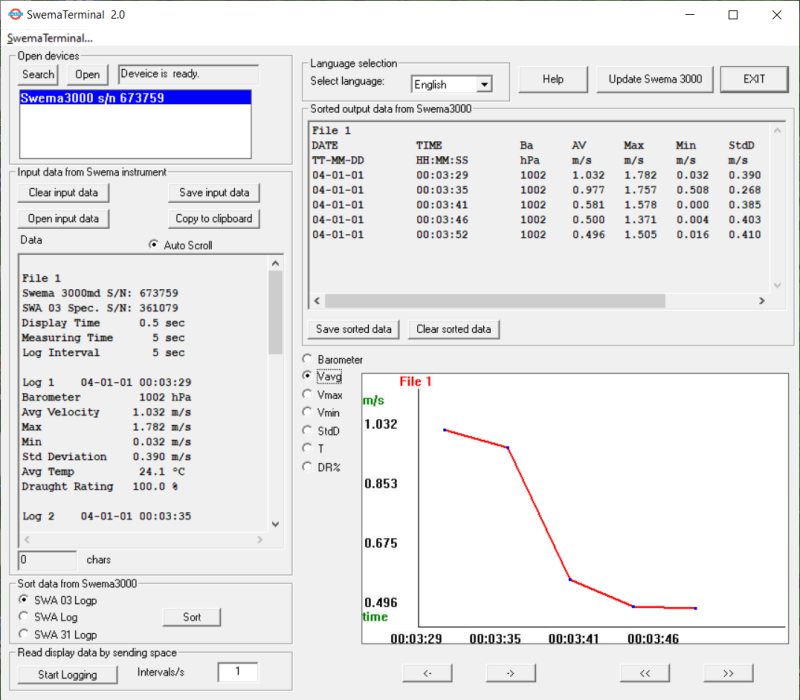Click the 00:03:41 x-axis label on graph
800x700 pixels.
[x=573, y=639]
